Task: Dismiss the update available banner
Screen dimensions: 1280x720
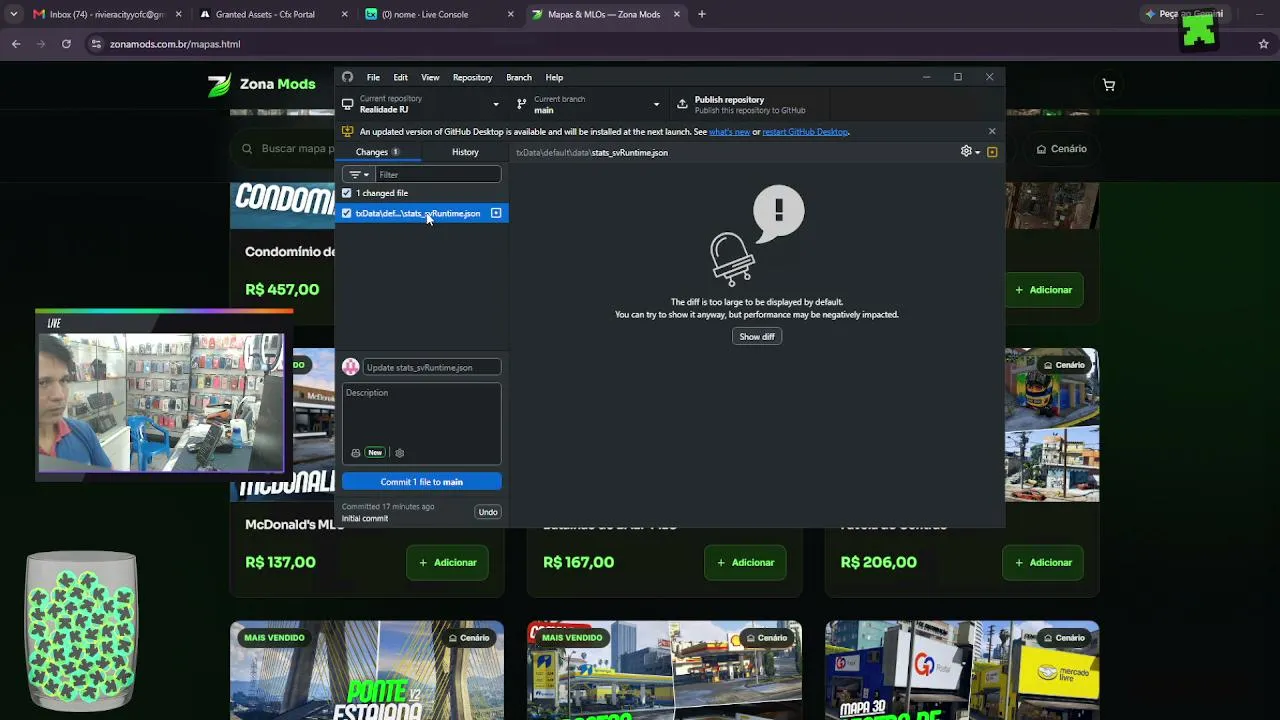Action: tap(992, 131)
